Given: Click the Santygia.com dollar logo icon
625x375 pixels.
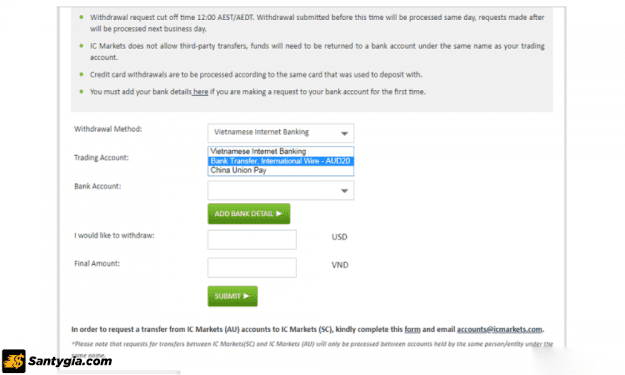Looking at the screenshot, I should click(x=14, y=361).
